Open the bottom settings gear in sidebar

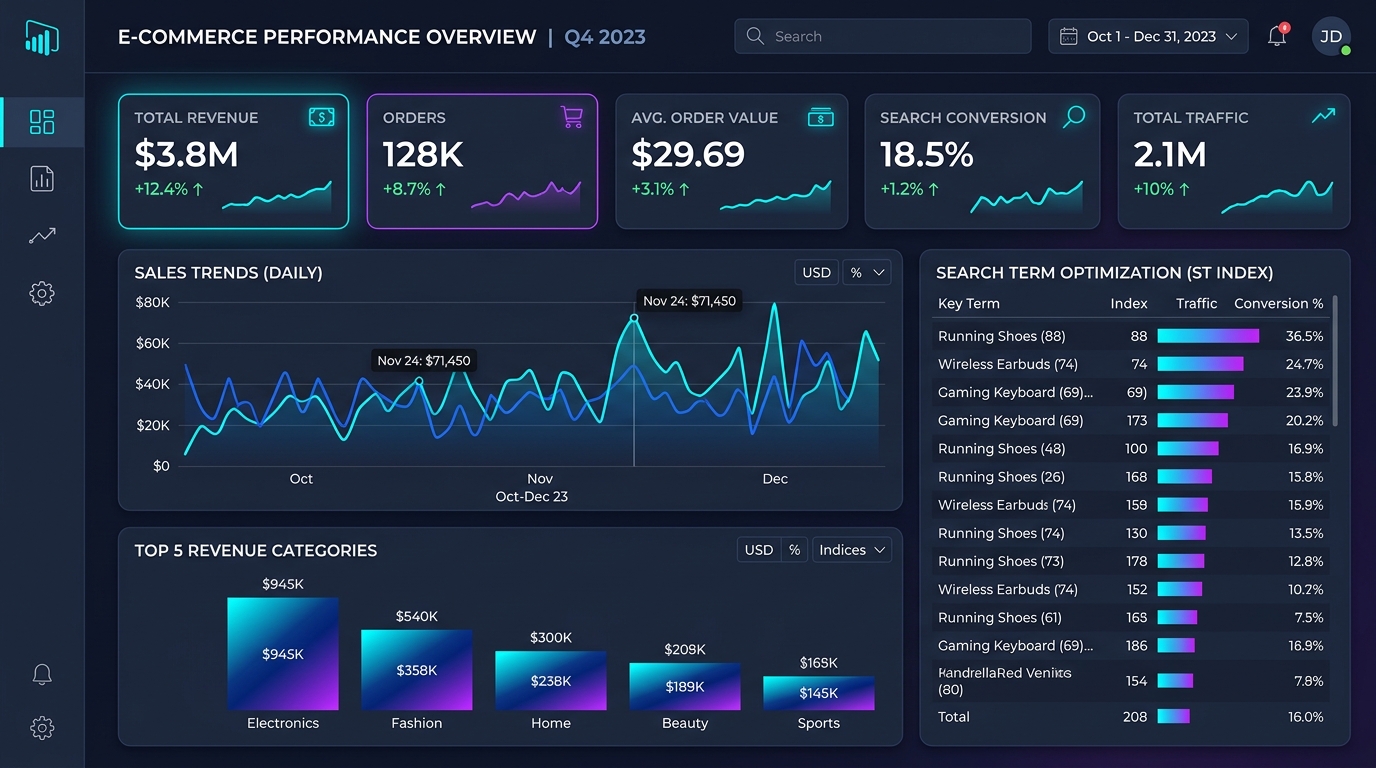[x=42, y=728]
